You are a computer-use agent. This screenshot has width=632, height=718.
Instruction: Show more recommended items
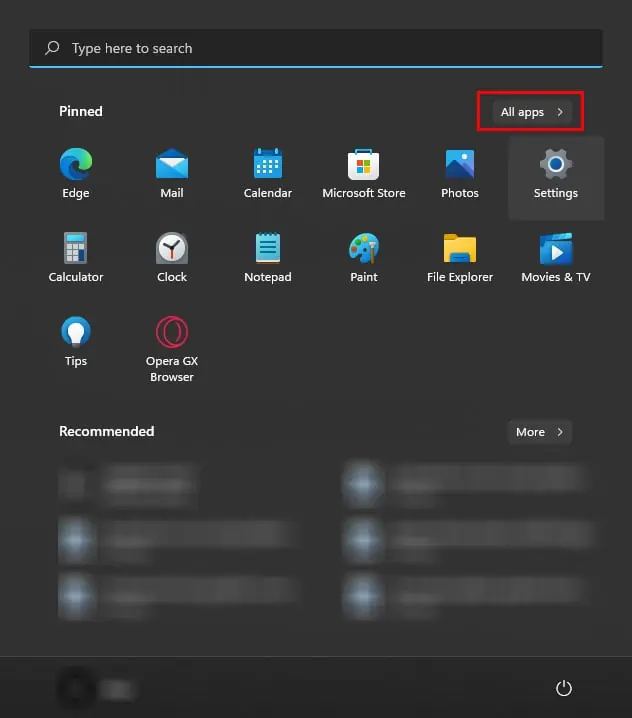pos(539,432)
